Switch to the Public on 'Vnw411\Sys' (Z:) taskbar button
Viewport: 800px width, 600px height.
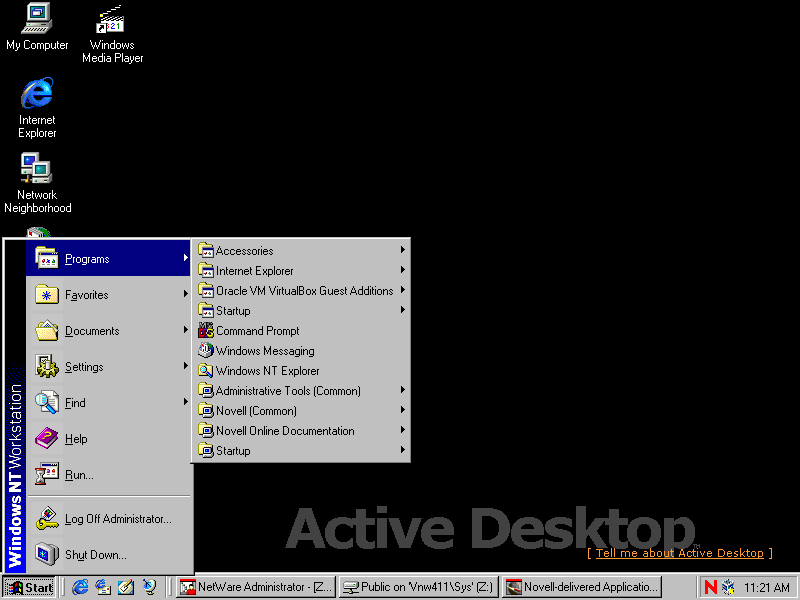tap(418, 587)
